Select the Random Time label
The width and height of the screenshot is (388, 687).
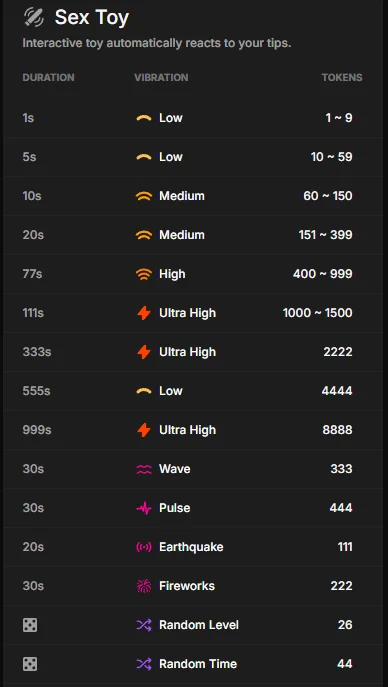tap(198, 664)
